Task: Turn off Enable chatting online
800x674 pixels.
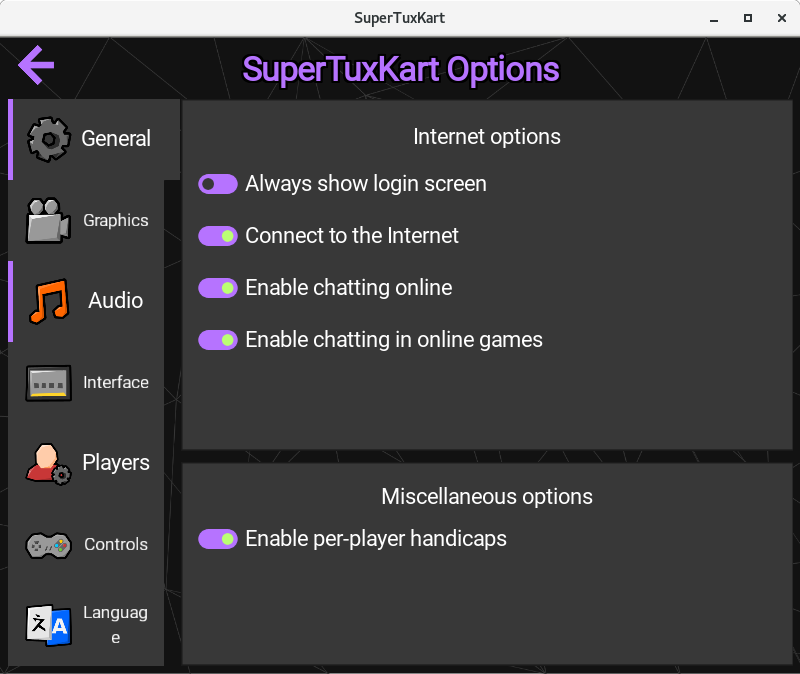Action: (217, 288)
